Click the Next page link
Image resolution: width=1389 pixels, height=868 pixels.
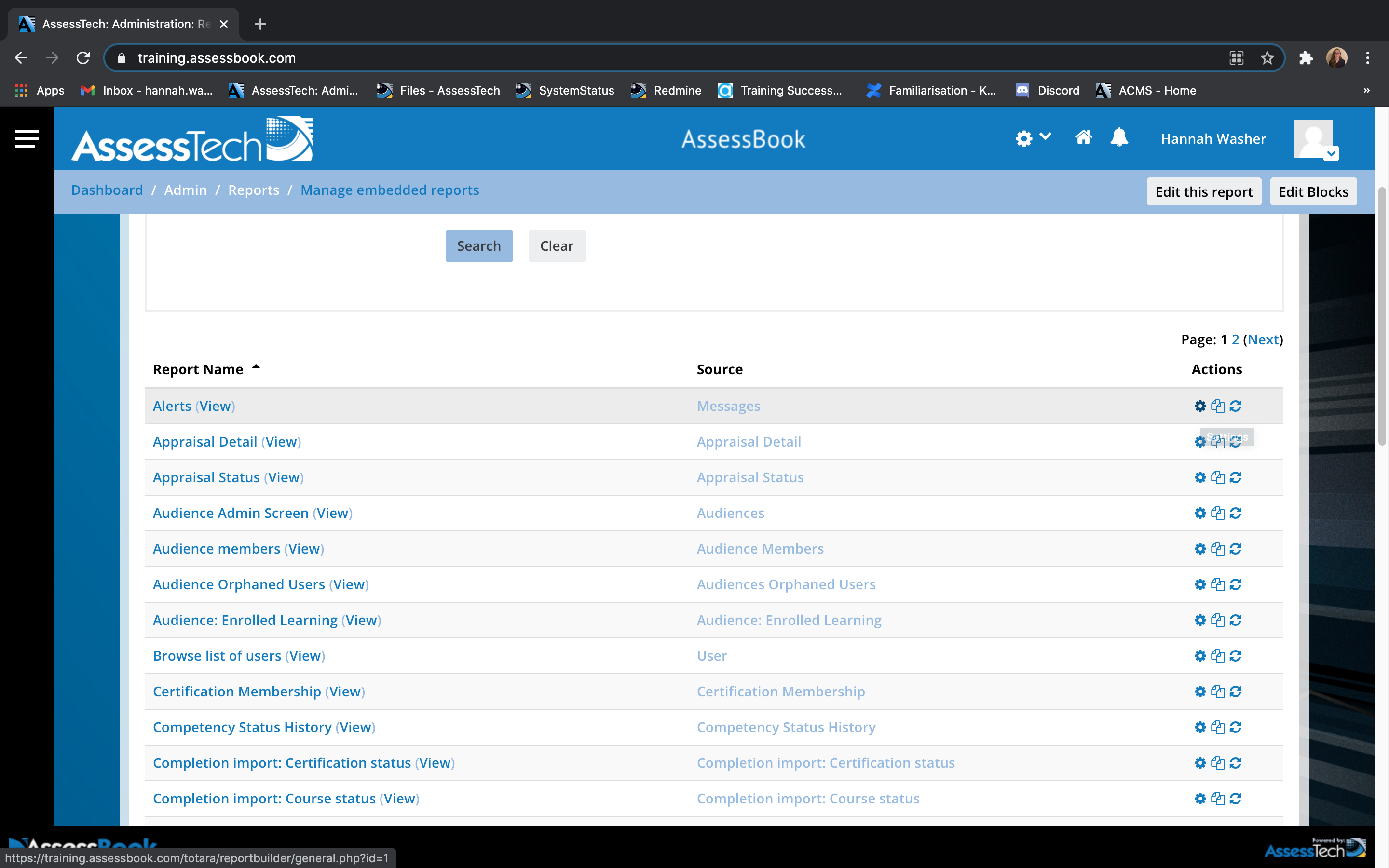1263,339
